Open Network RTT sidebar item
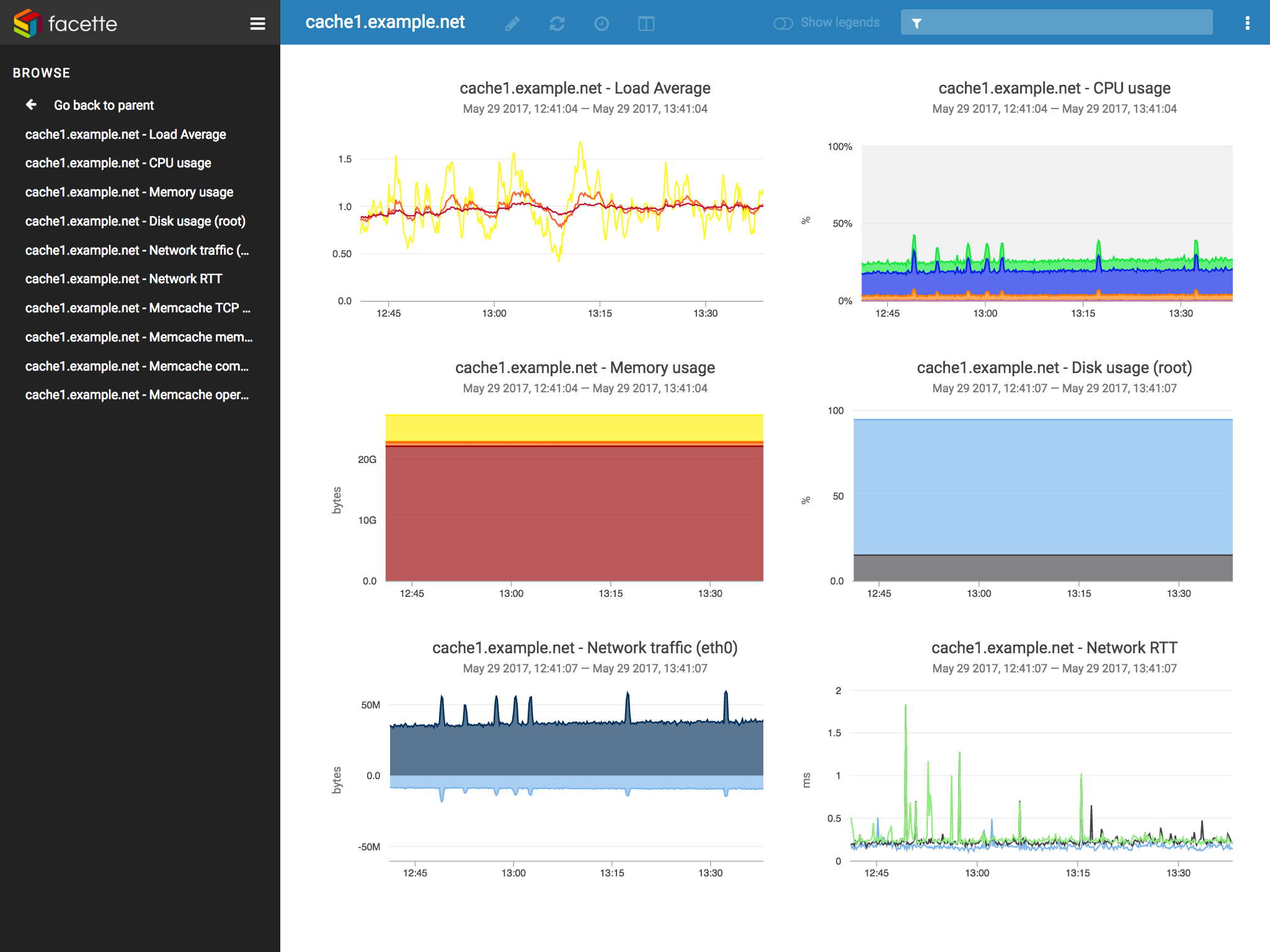 [x=123, y=279]
